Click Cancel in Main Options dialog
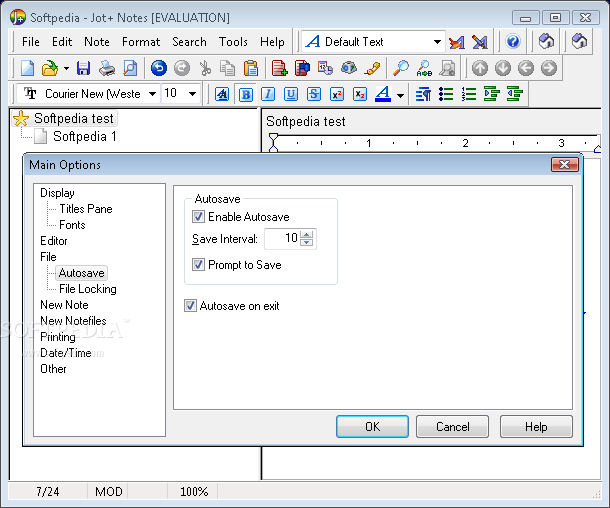 (x=452, y=427)
